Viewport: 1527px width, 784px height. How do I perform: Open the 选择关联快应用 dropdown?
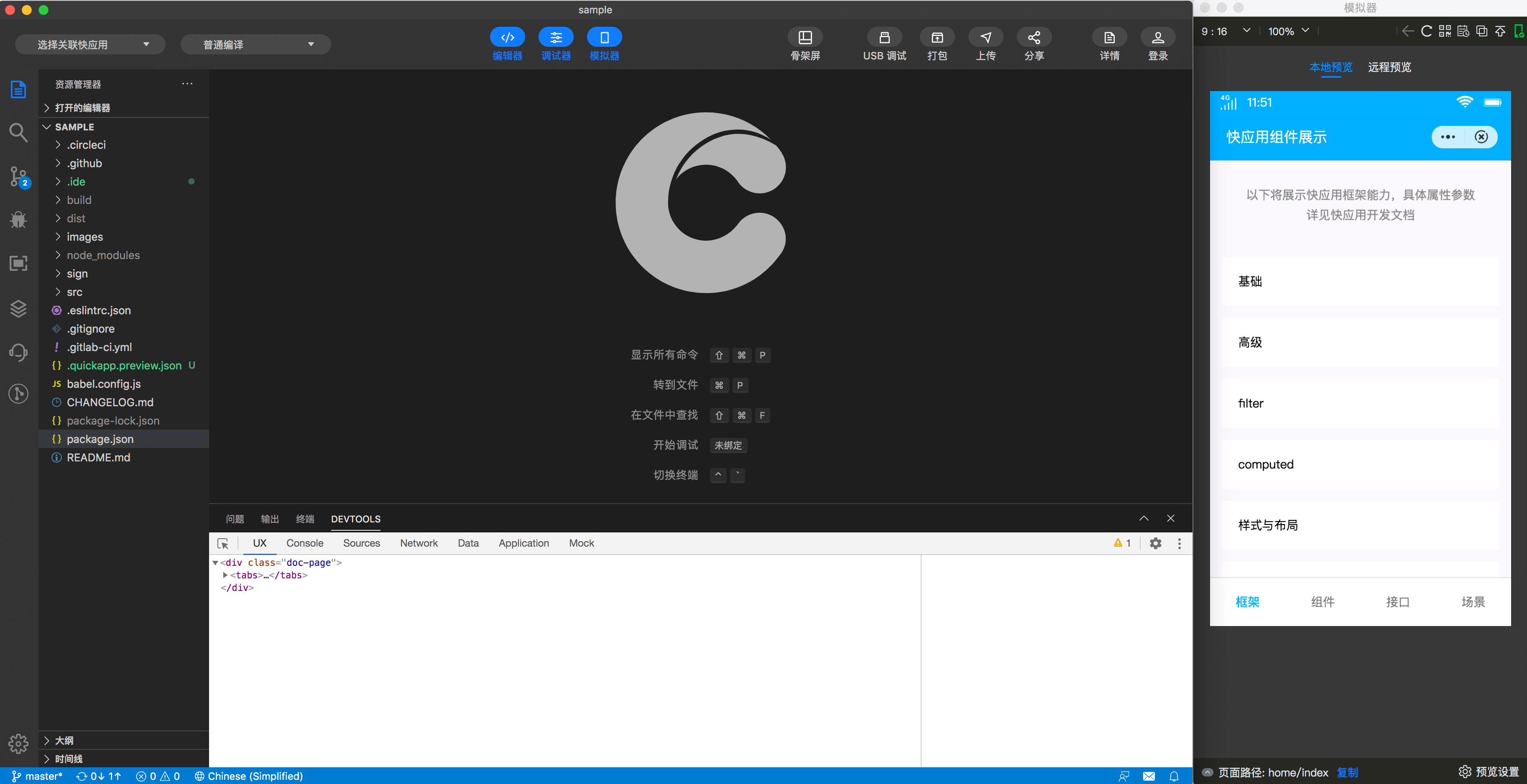[90, 44]
